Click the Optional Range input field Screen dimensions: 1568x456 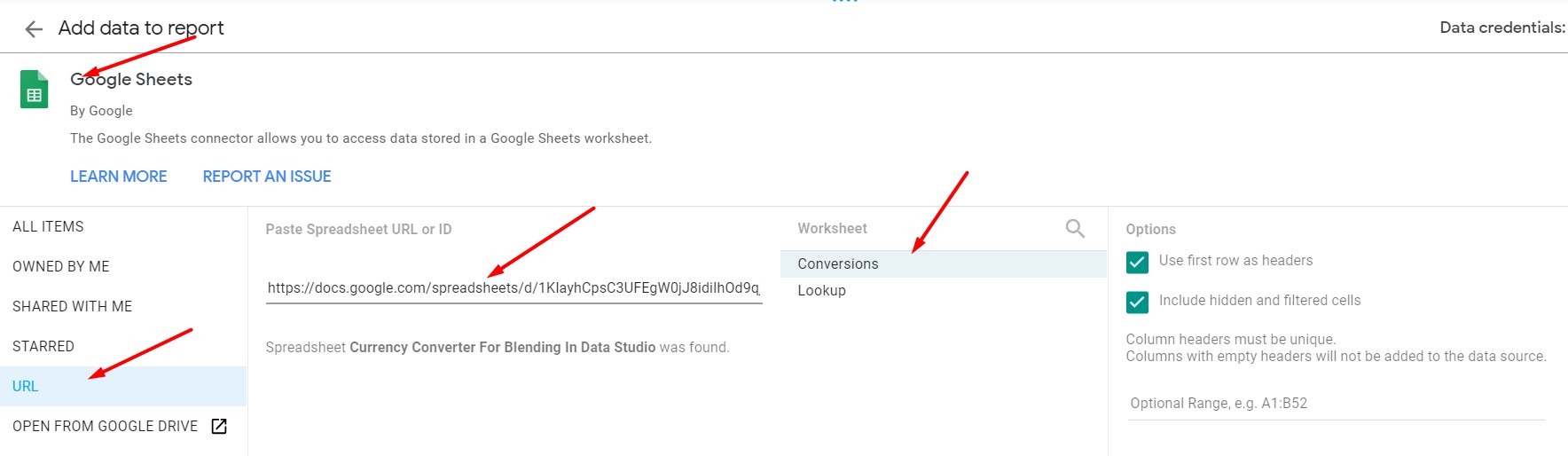tap(1336, 404)
